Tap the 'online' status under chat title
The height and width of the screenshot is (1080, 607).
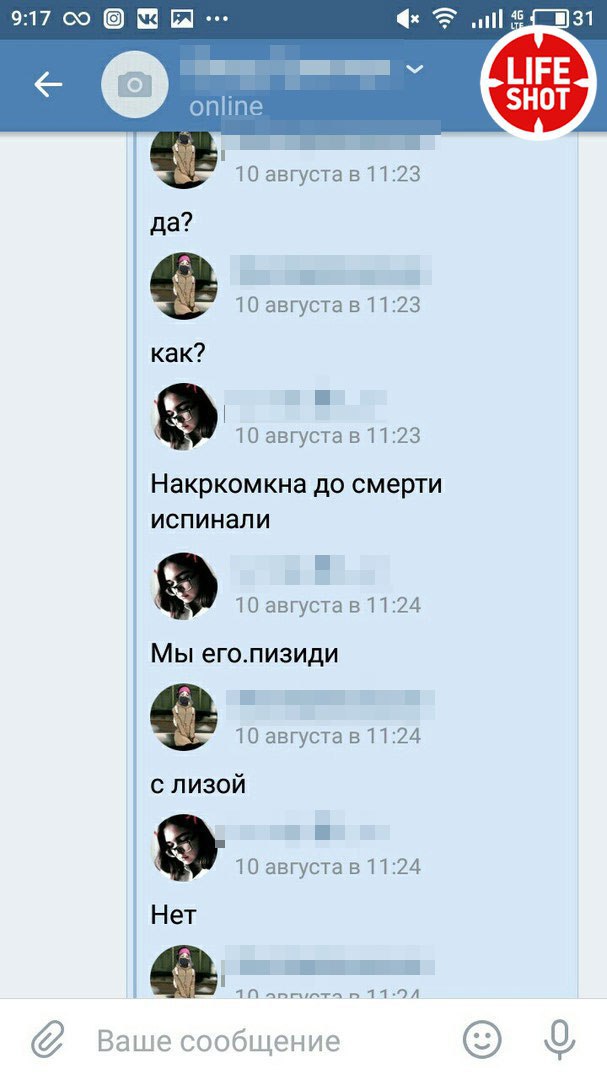click(226, 107)
